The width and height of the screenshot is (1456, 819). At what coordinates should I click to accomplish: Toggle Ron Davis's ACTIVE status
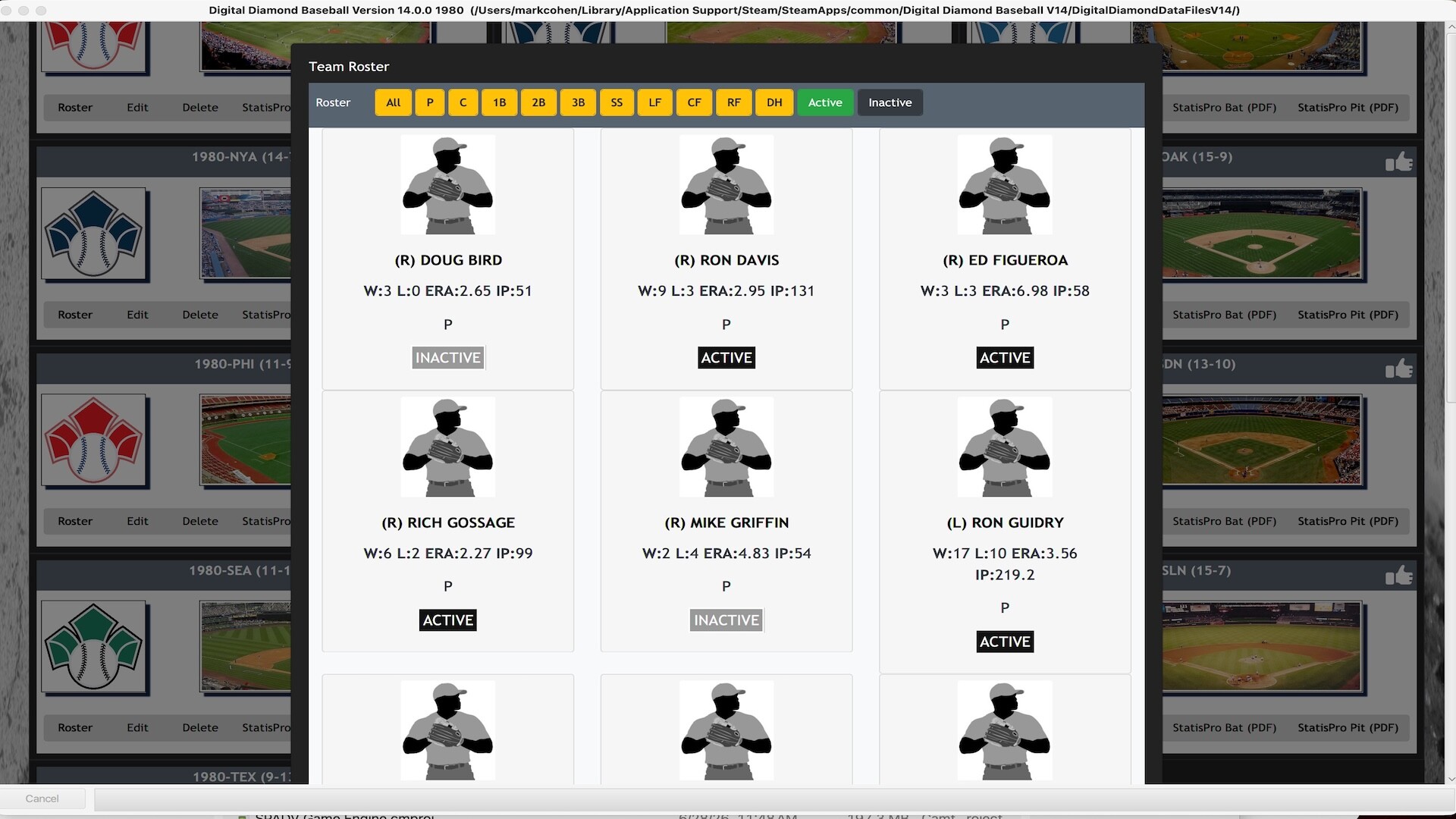pyautogui.click(x=726, y=358)
